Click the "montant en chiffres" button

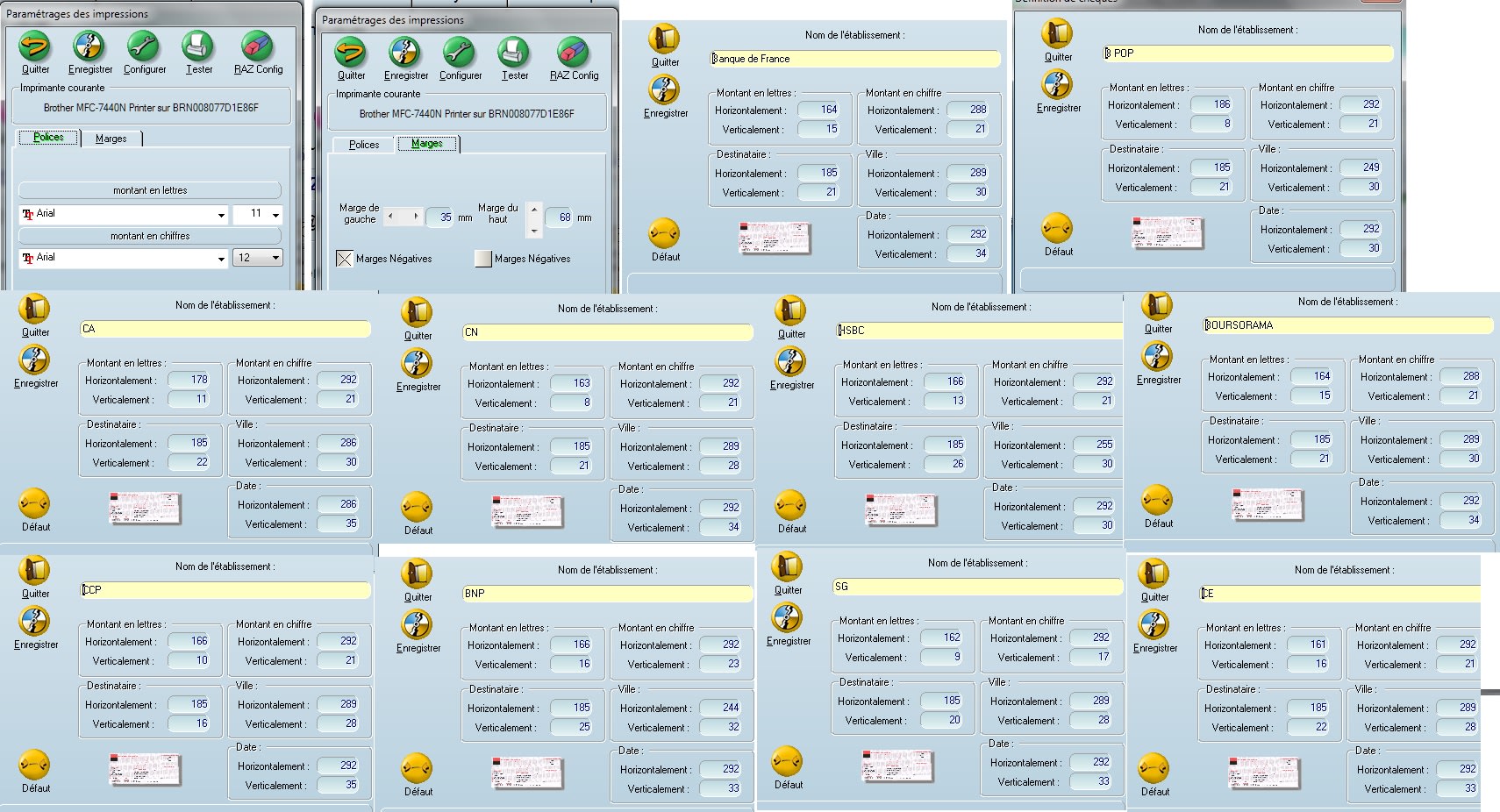pos(149,236)
